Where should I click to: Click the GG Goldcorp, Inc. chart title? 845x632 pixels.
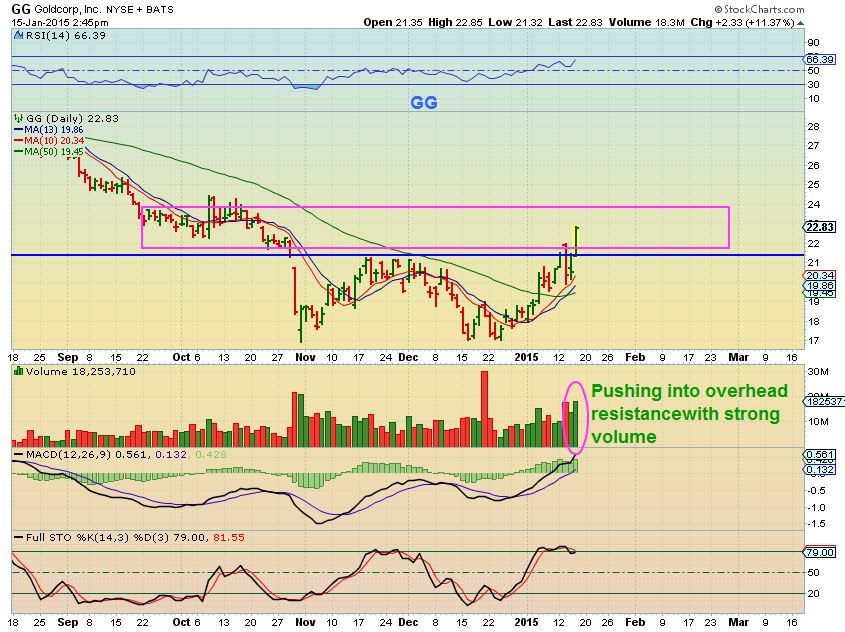(x=58, y=9)
